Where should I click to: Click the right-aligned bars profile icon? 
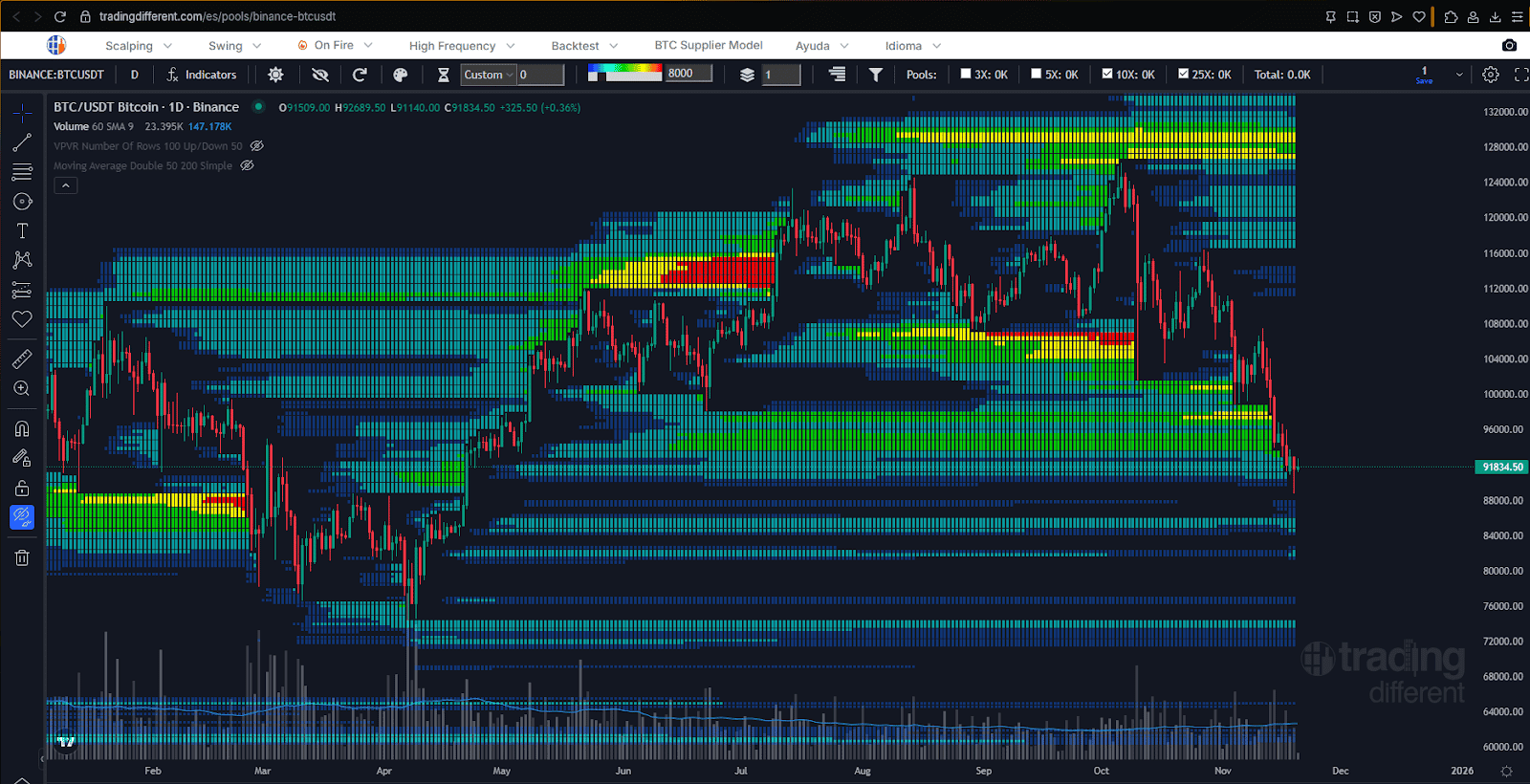[837, 74]
